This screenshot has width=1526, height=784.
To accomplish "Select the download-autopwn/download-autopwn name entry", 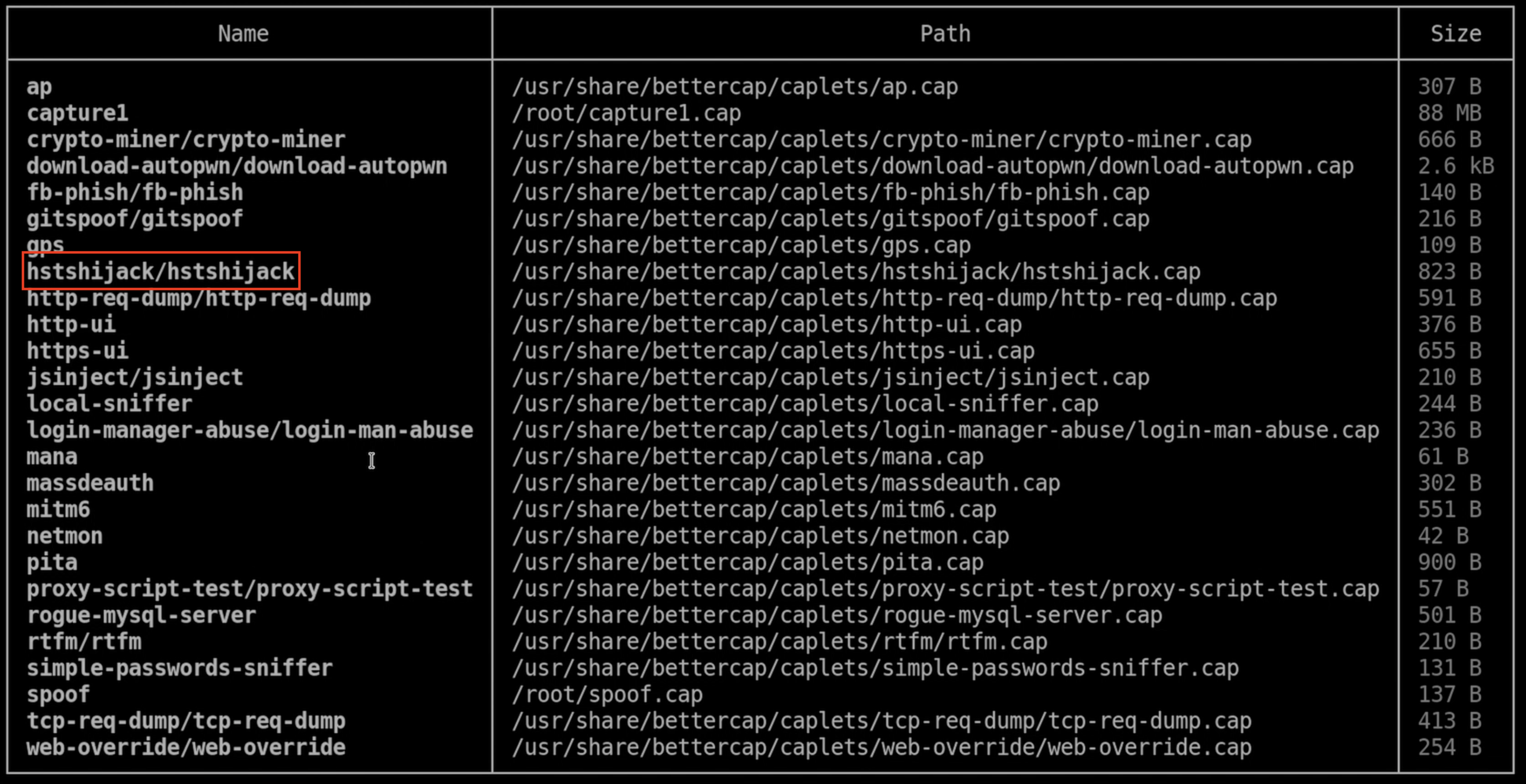I will point(236,166).
